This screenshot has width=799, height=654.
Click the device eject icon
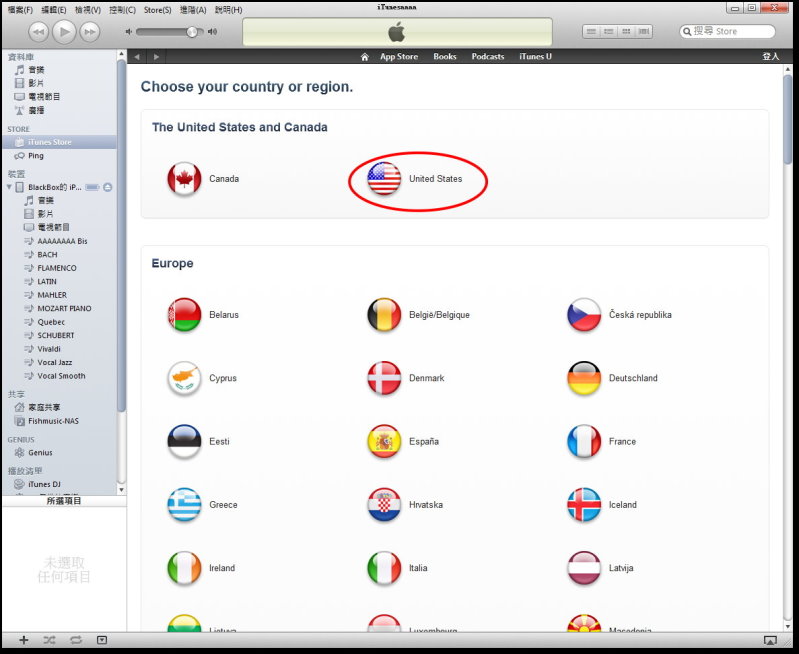[x=108, y=187]
